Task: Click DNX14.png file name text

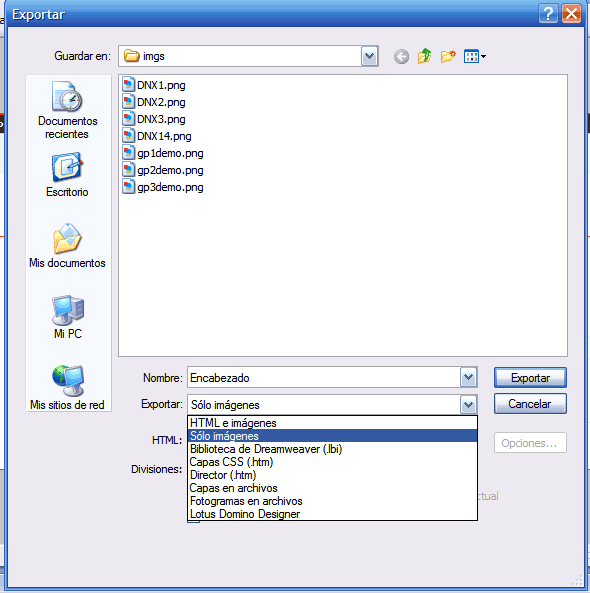Action: point(164,136)
